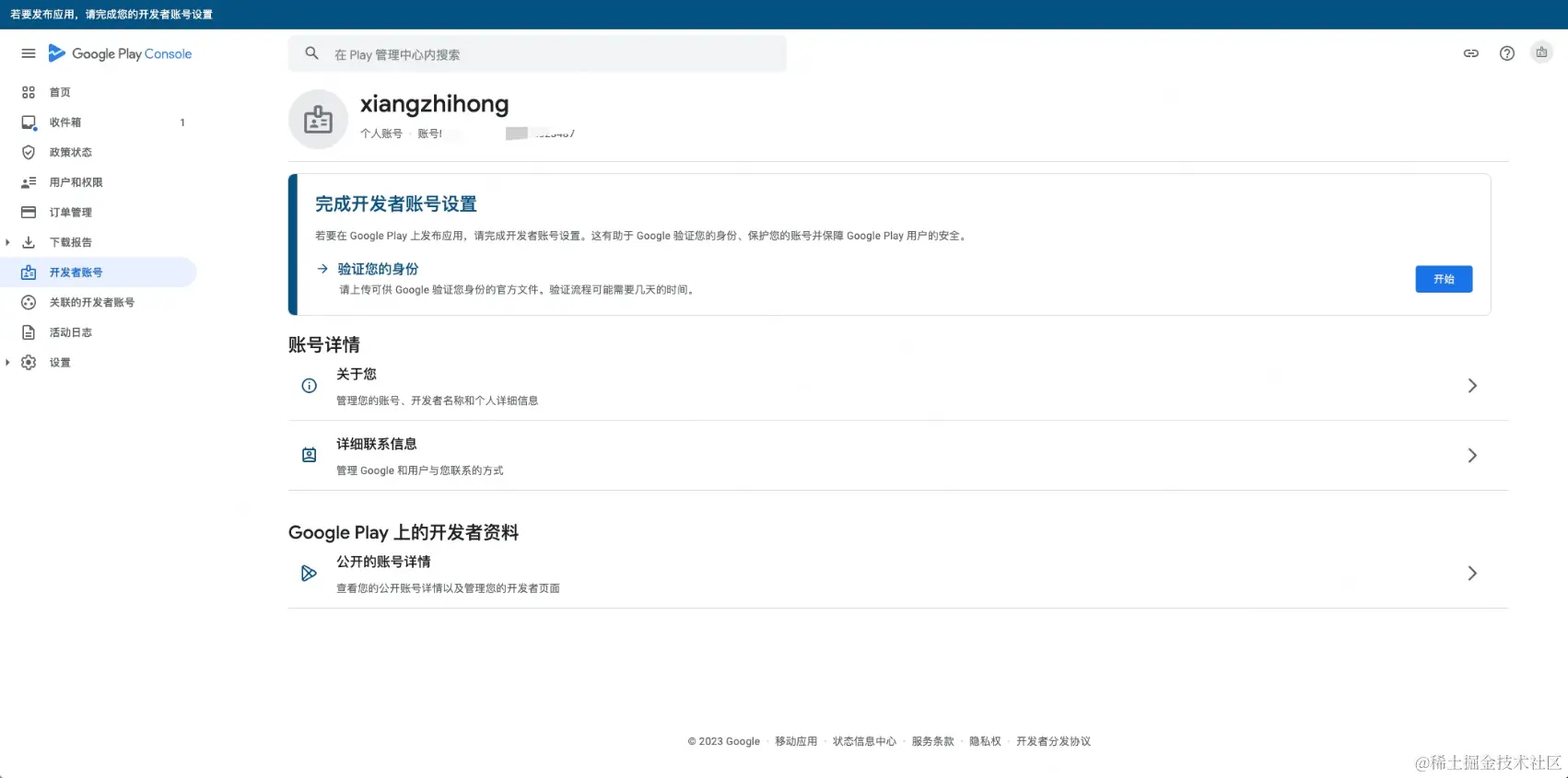This screenshot has width=1568, height=778.
Task: Click the 关联的开发者账号 icon
Action: tap(29, 302)
